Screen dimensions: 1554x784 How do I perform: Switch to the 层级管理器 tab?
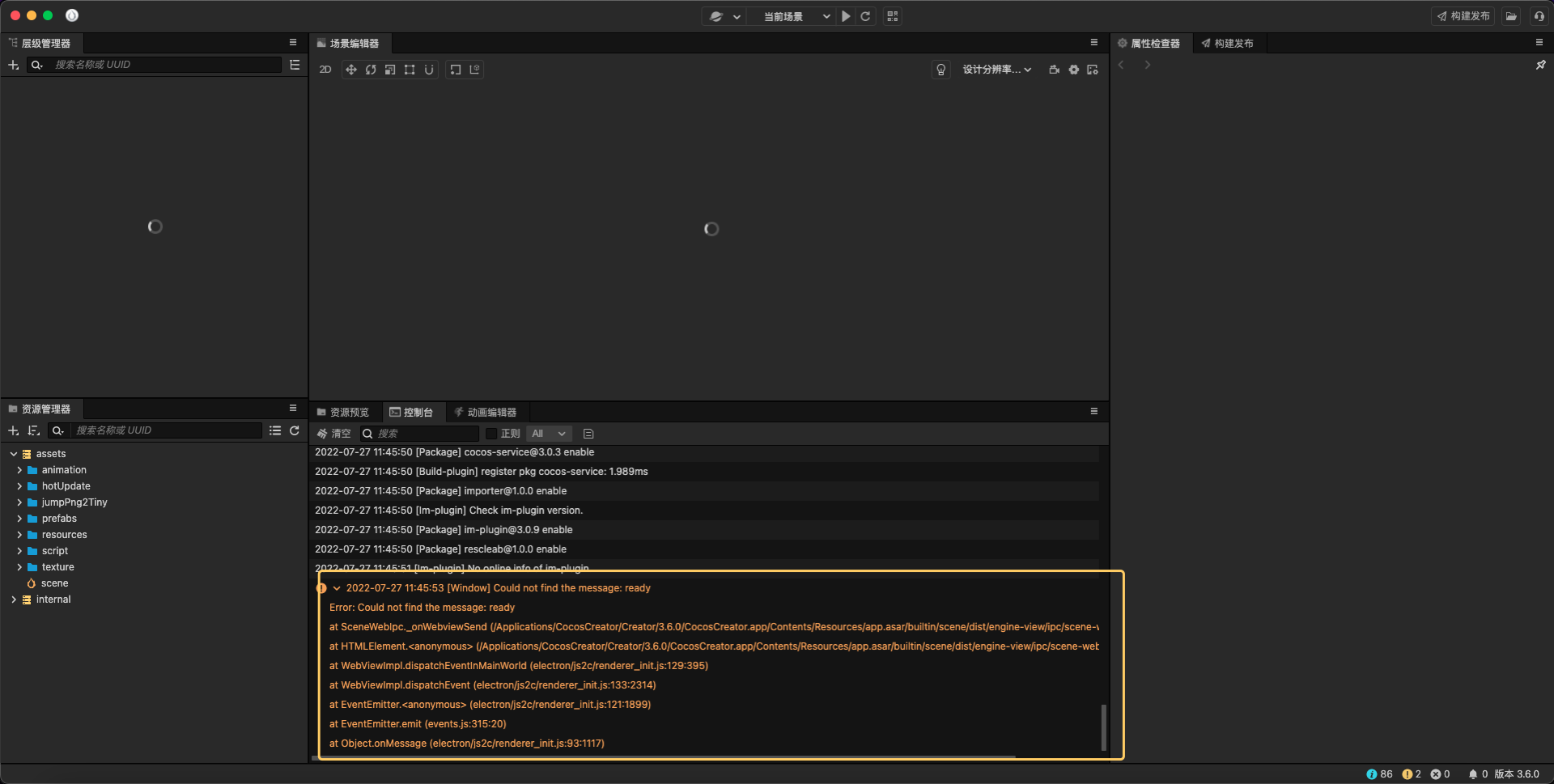click(x=40, y=43)
